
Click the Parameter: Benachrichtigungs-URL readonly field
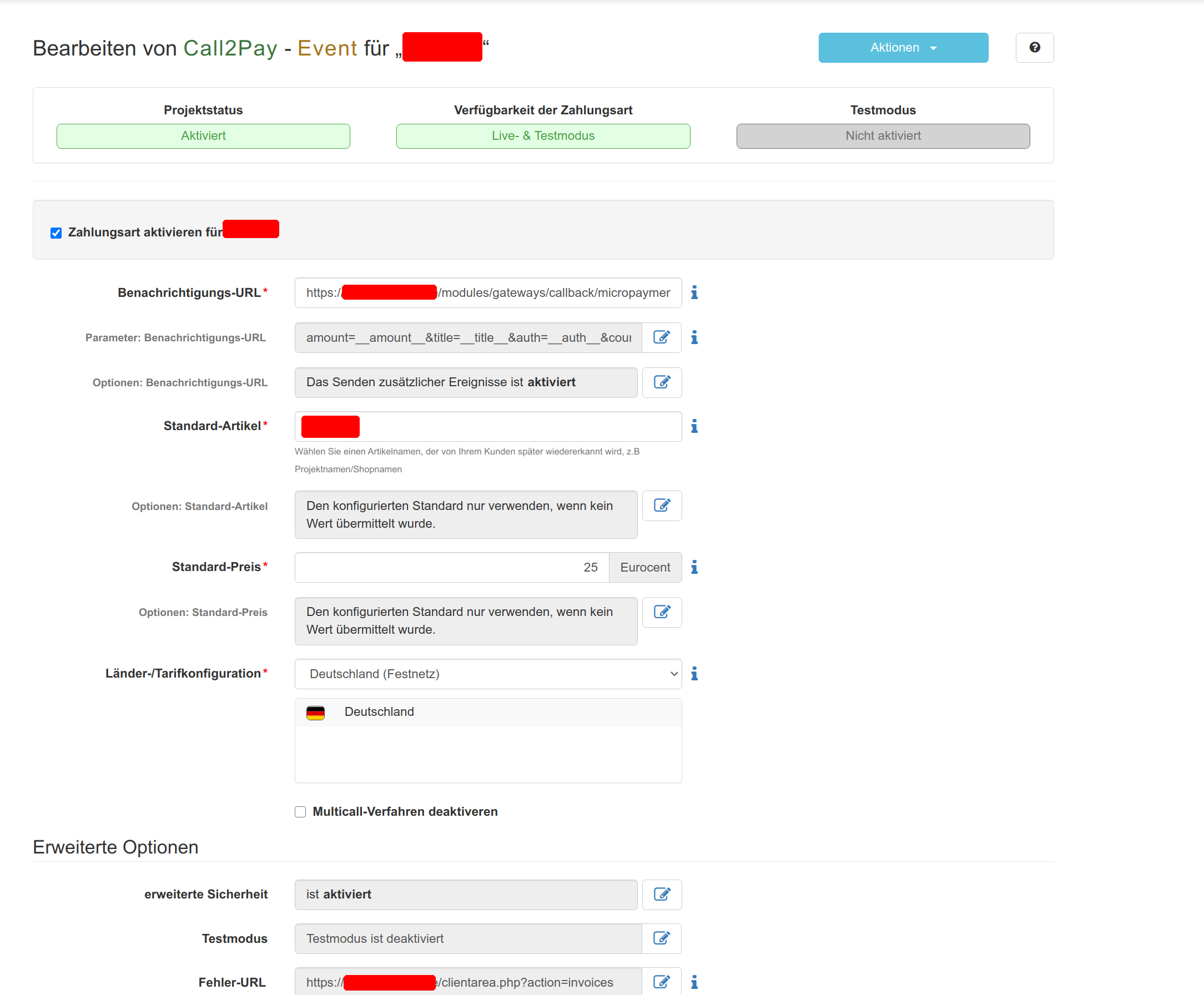point(468,337)
